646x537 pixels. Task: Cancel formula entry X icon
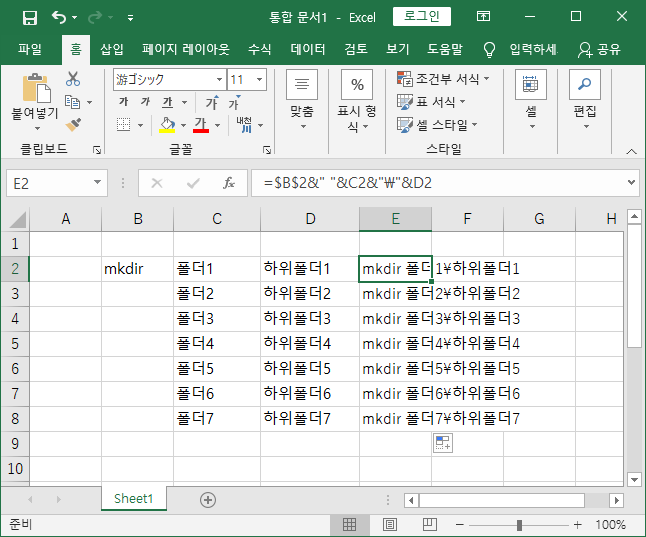157,183
